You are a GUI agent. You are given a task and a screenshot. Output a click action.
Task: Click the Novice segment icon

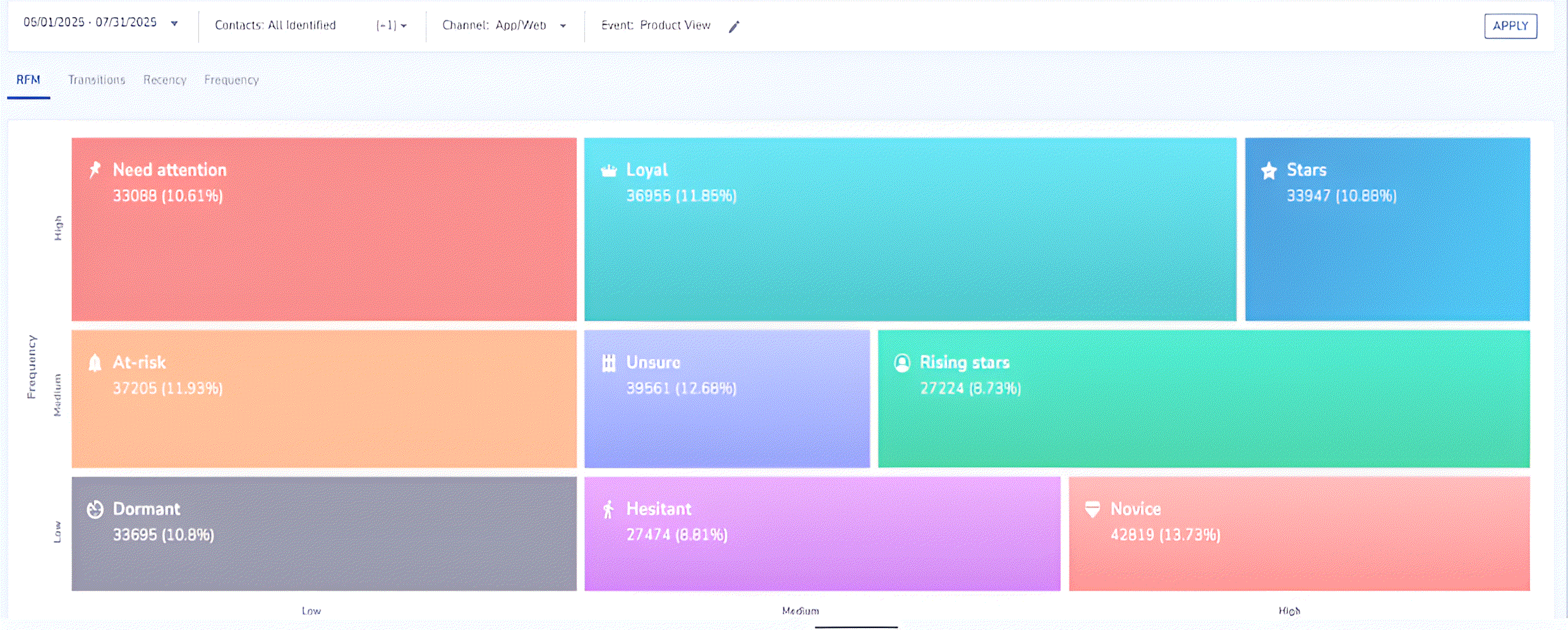click(x=1092, y=509)
